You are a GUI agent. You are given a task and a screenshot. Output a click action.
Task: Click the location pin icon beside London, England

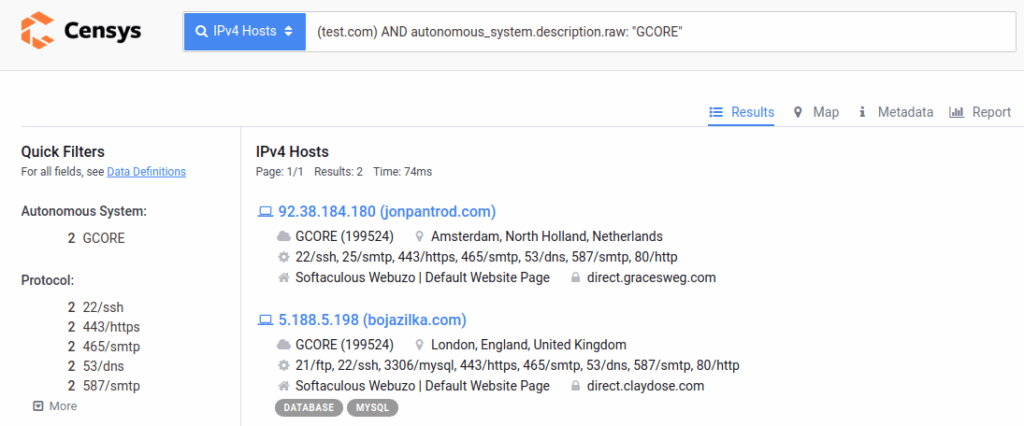420,345
